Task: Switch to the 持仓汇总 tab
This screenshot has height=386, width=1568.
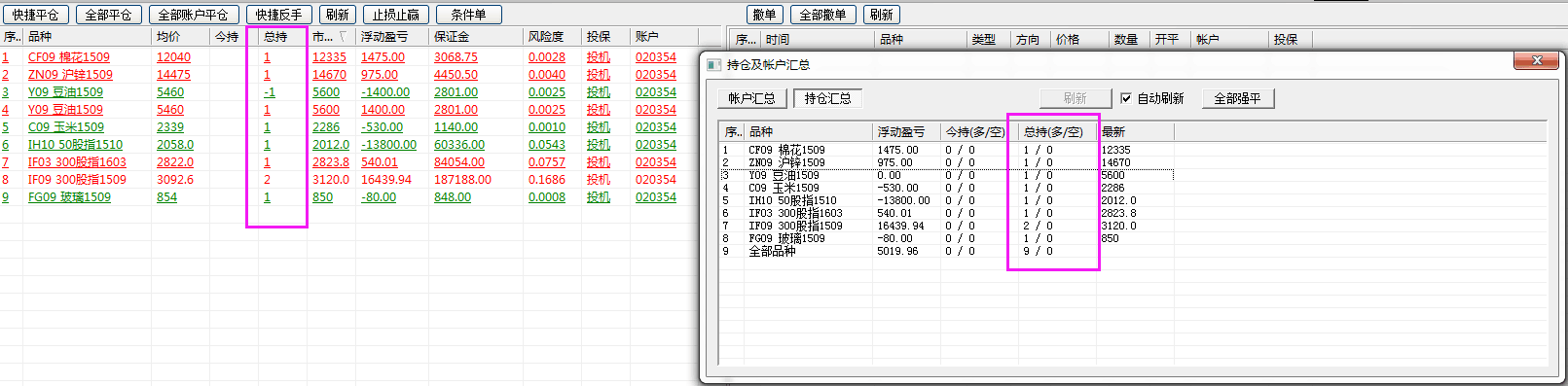Action: pos(827,98)
